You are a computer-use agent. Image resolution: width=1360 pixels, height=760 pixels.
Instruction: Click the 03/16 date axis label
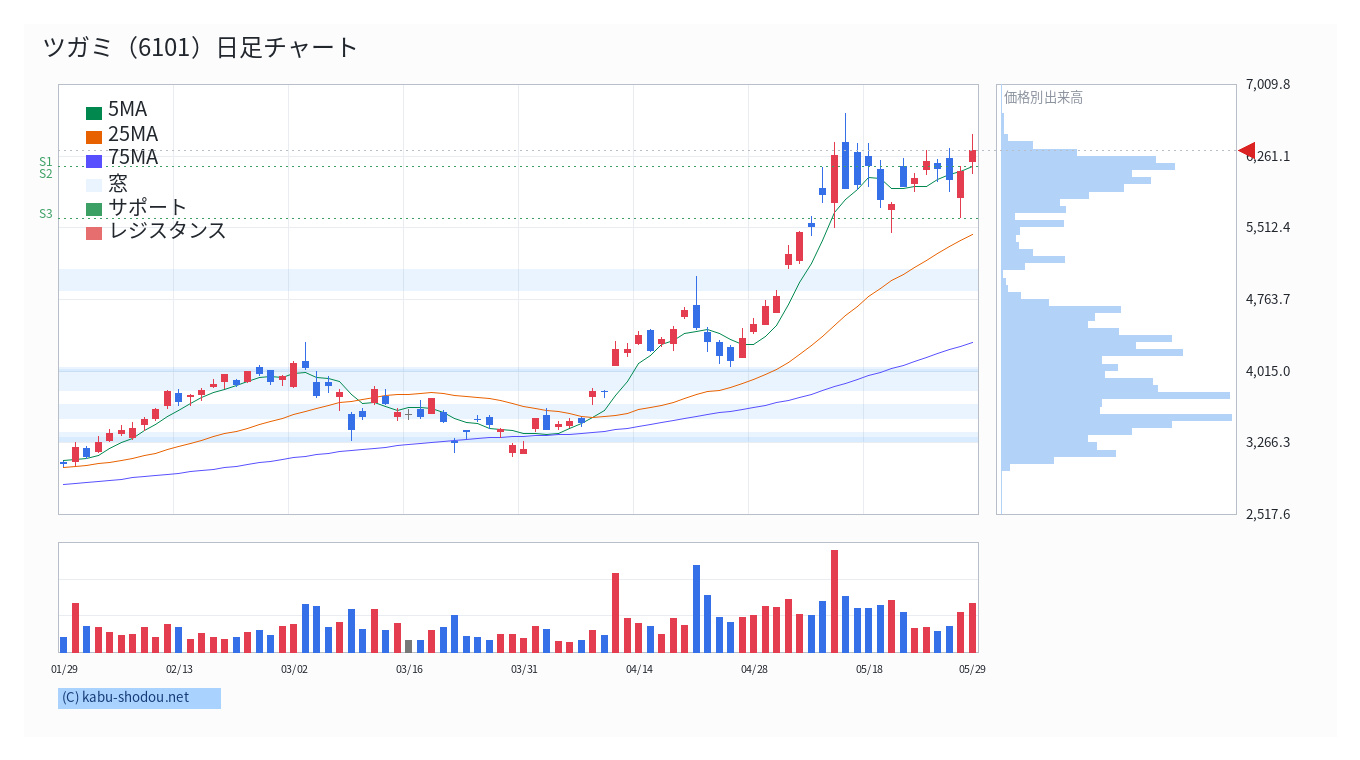click(x=409, y=669)
